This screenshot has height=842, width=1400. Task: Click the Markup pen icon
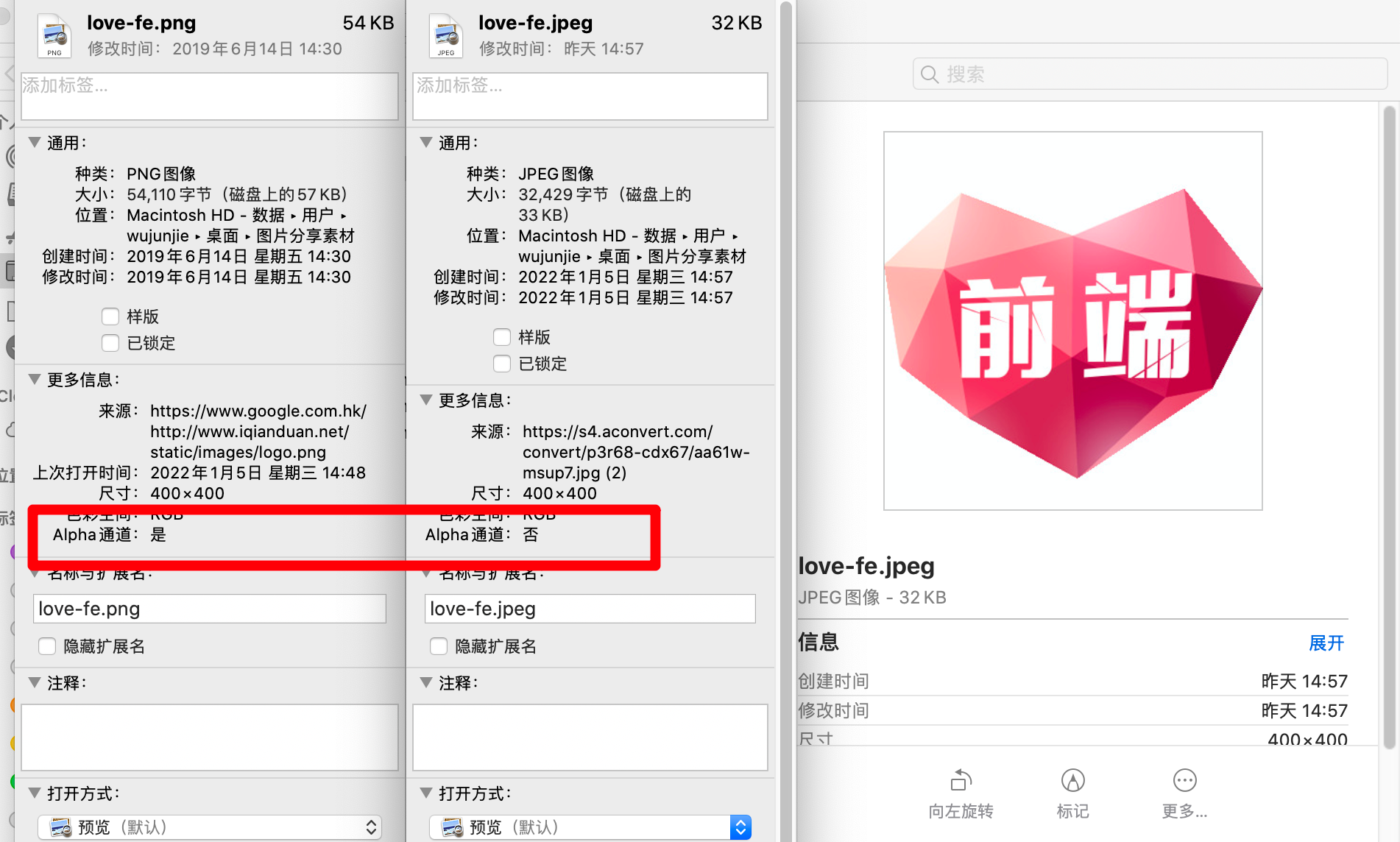click(1073, 779)
